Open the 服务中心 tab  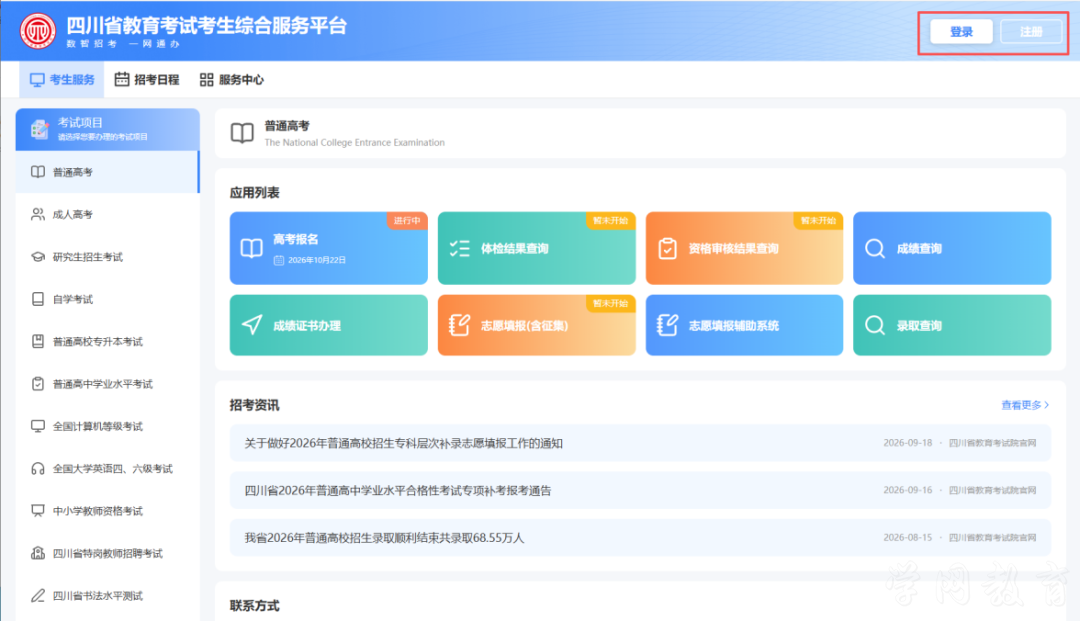tap(231, 80)
